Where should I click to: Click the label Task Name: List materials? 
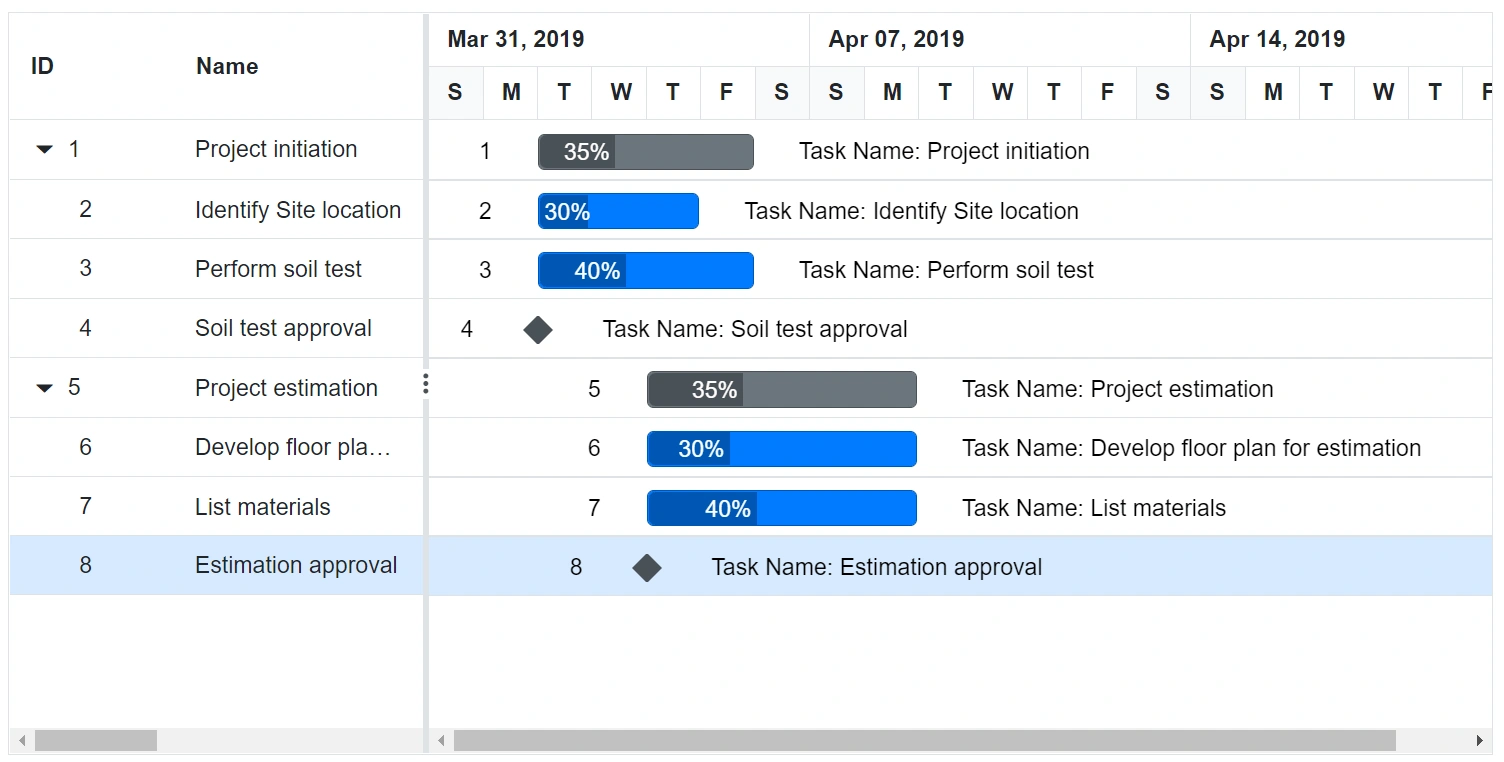(1094, 508)
